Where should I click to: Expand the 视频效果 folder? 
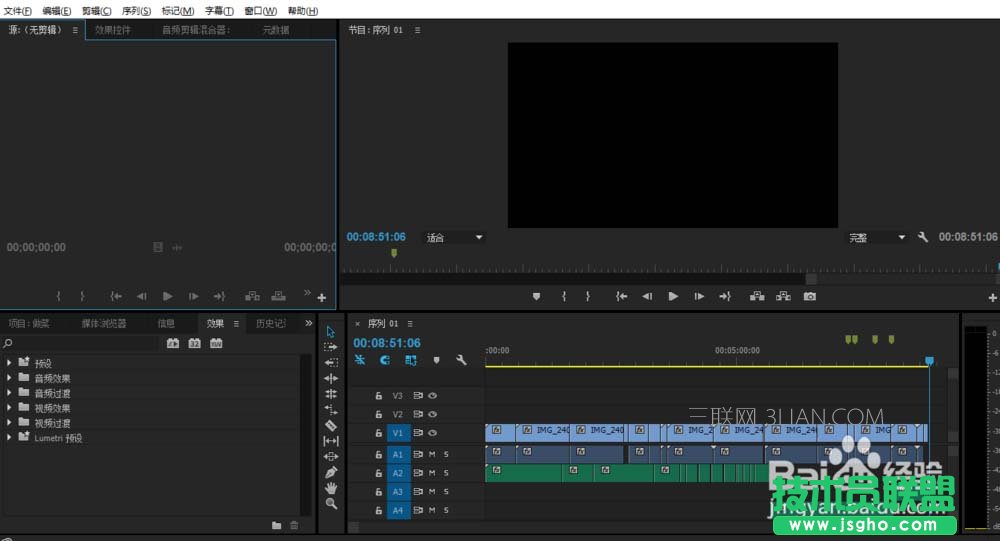pos(9,407)
